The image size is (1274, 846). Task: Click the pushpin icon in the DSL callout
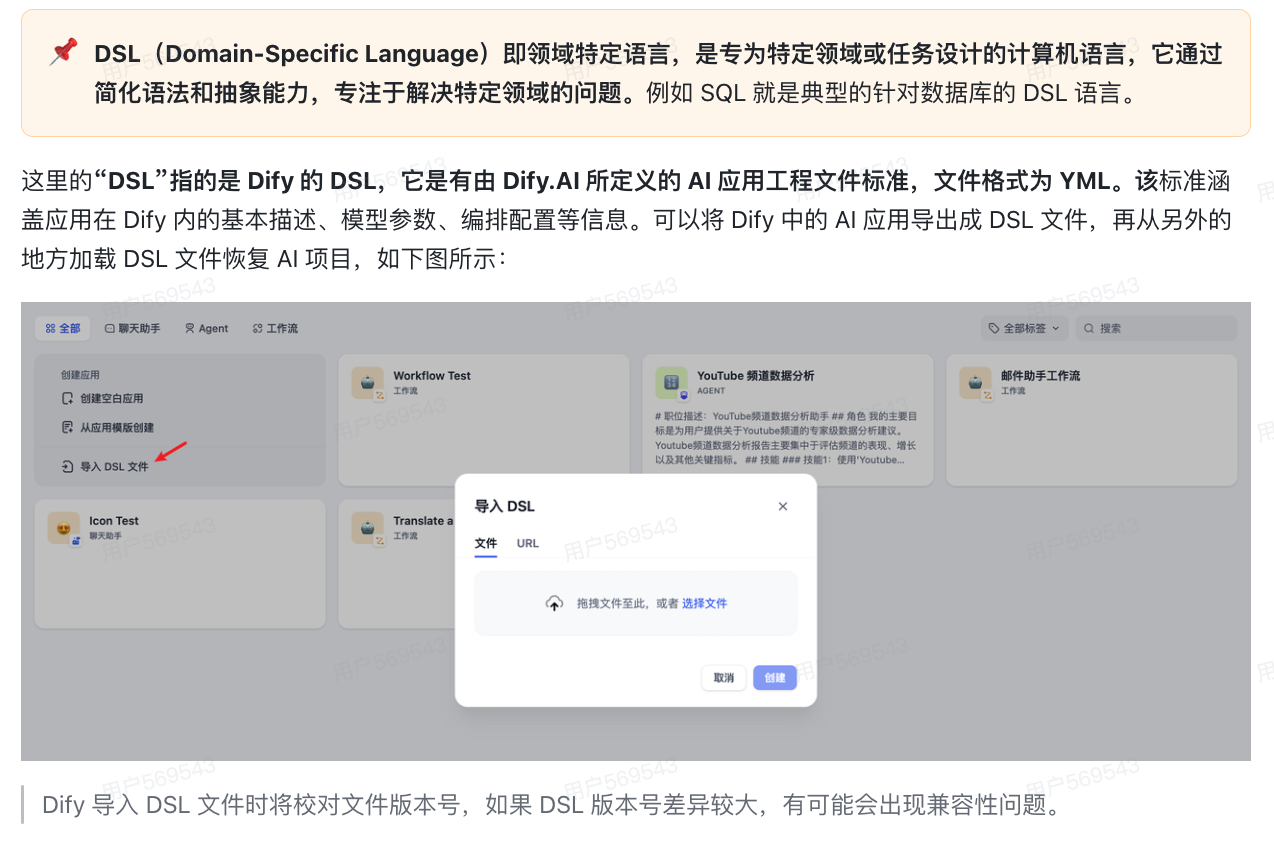point(63,52)
